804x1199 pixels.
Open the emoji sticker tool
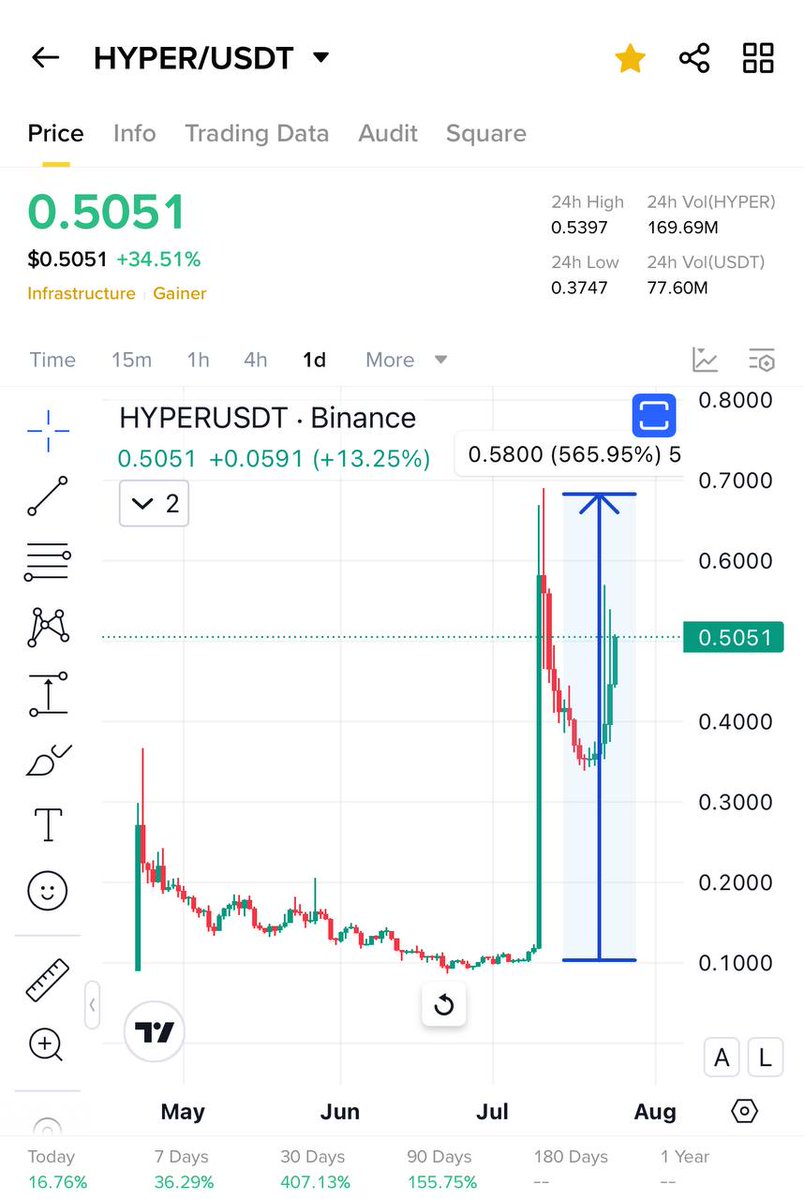pos(47,891)
